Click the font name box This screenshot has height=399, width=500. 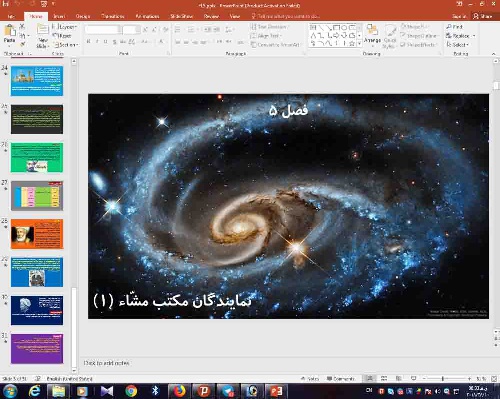[102, 30]
